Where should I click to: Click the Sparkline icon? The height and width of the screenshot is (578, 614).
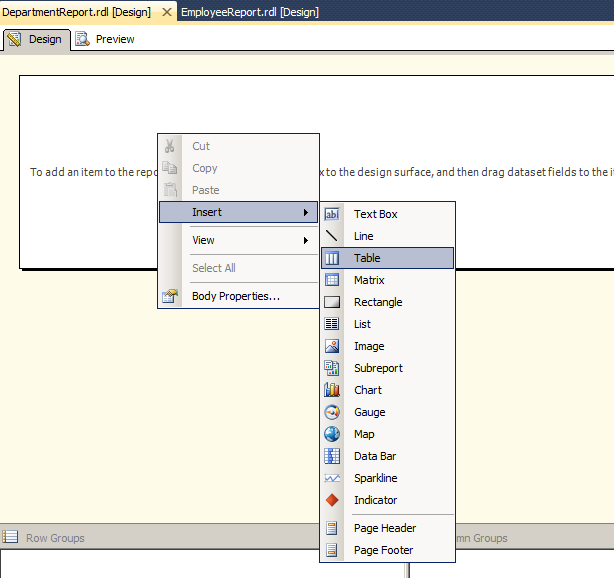[332, 478]
